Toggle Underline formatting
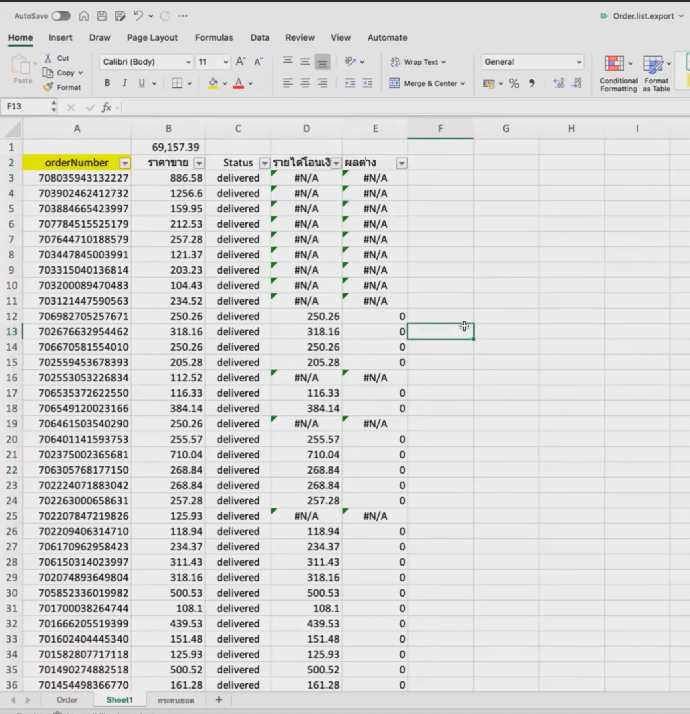690x714 pixels. (141, 83)
